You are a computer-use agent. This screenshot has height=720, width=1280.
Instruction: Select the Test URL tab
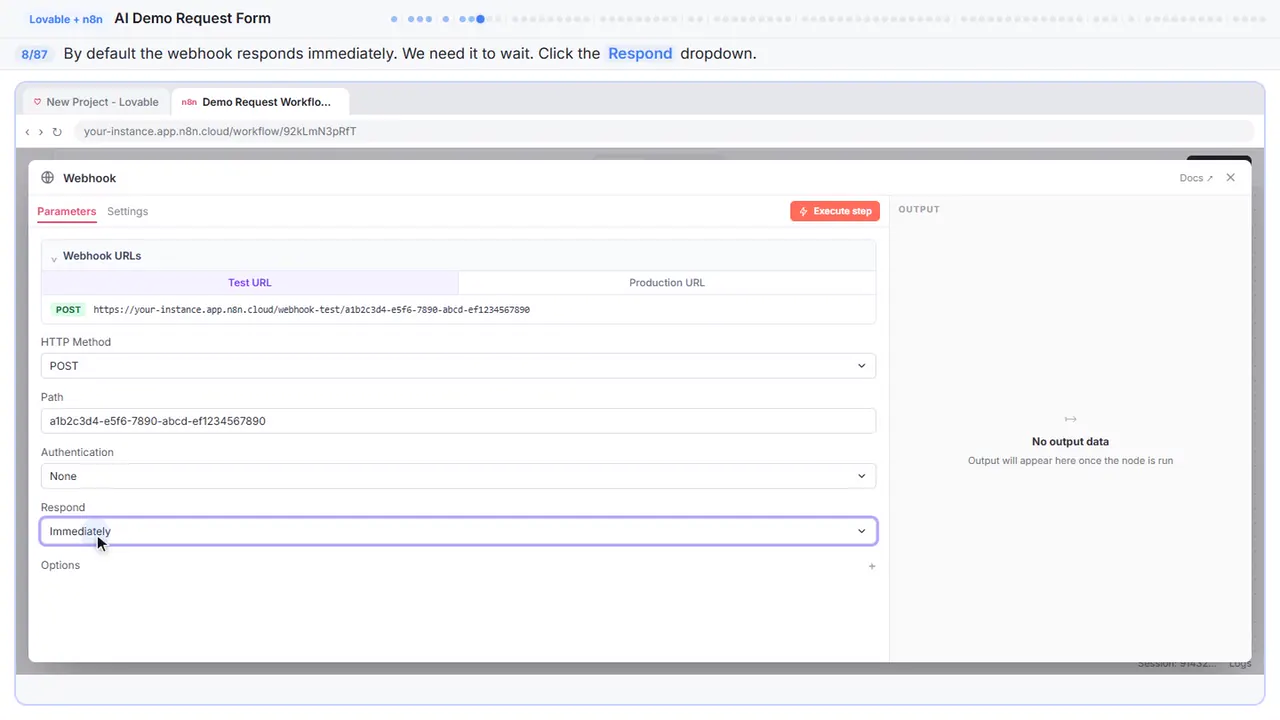(x=250, y=283)
